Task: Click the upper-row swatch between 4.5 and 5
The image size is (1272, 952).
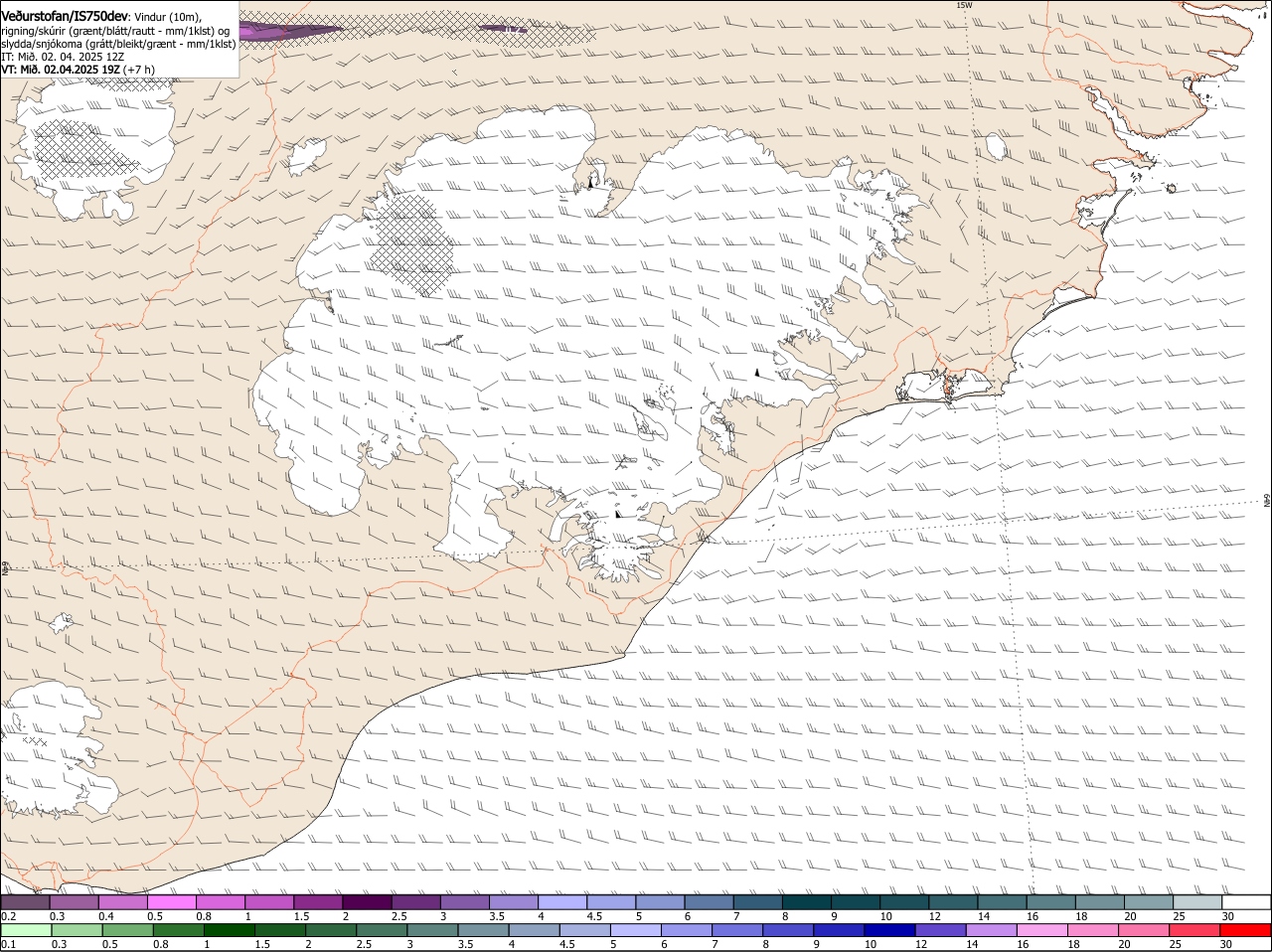Action: [x=611, y=902]
